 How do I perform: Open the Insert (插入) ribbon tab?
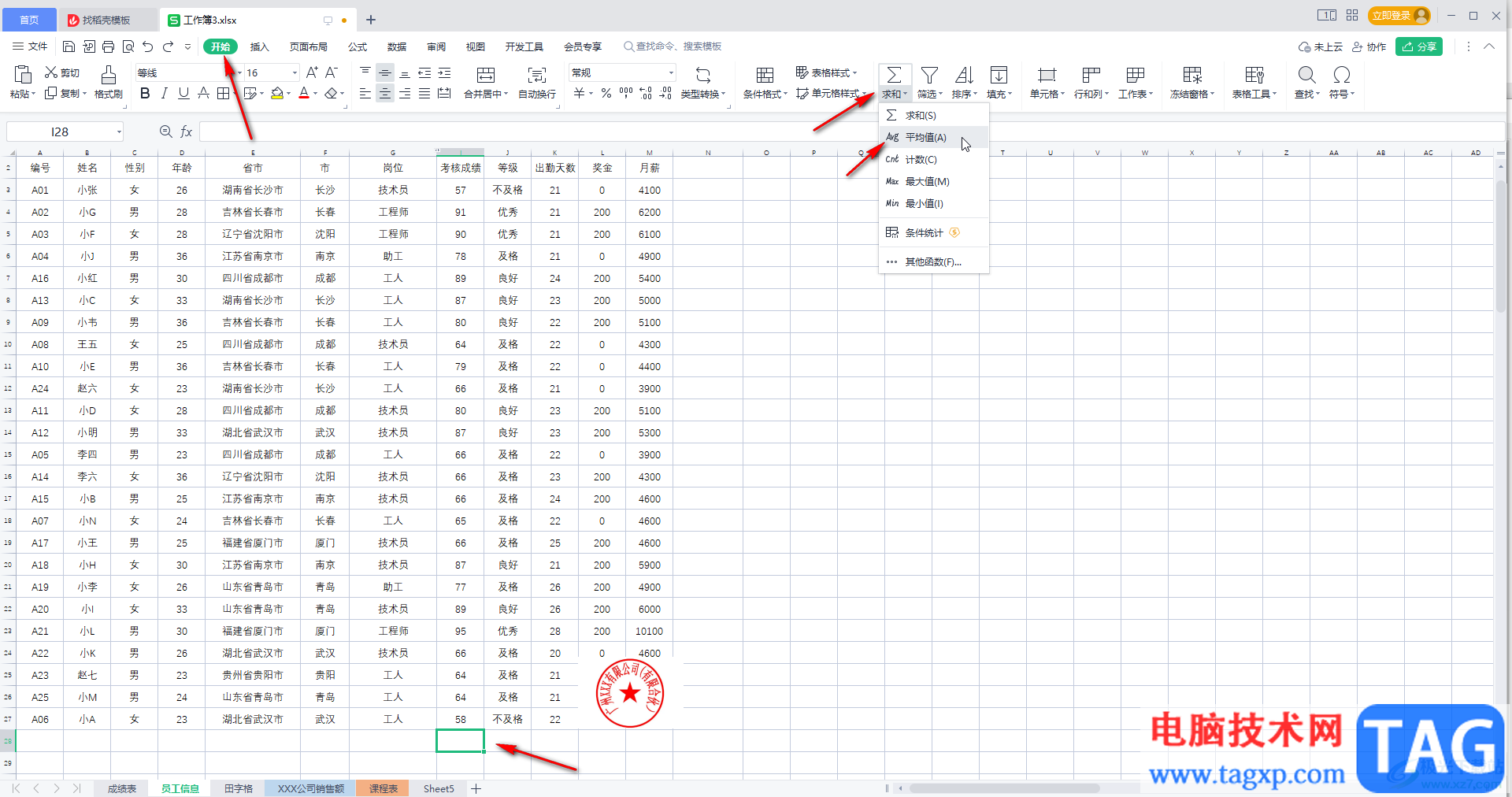point(259,46)
